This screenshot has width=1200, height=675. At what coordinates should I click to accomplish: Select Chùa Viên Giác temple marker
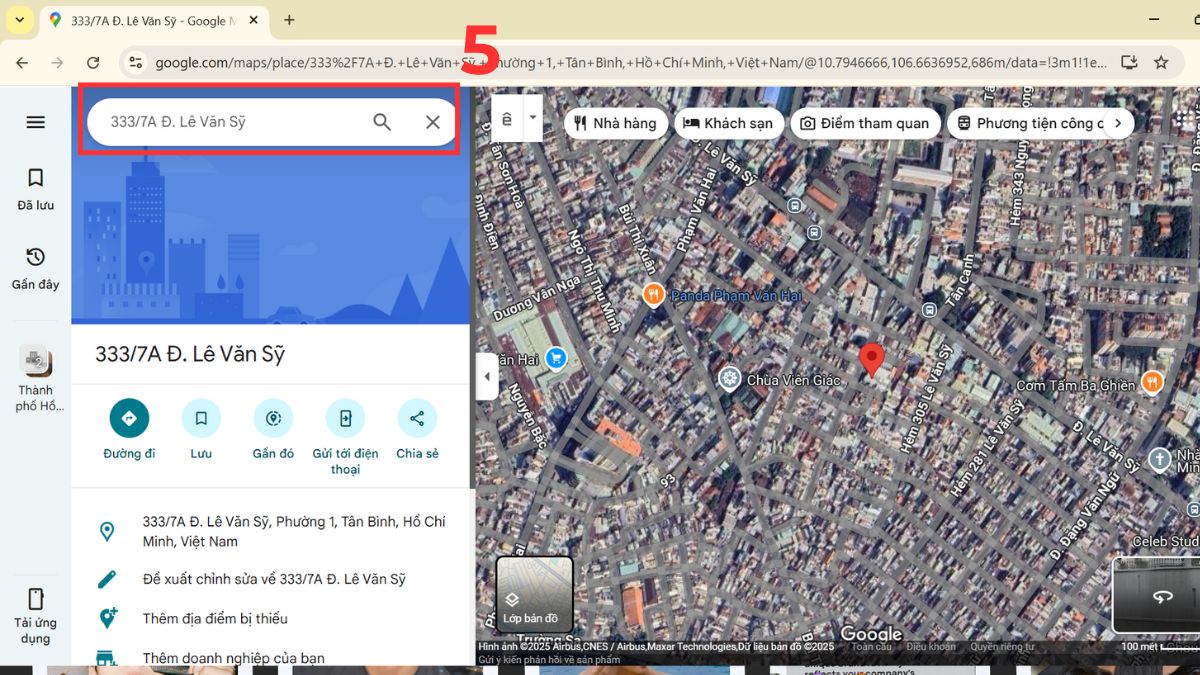point(731,379)
